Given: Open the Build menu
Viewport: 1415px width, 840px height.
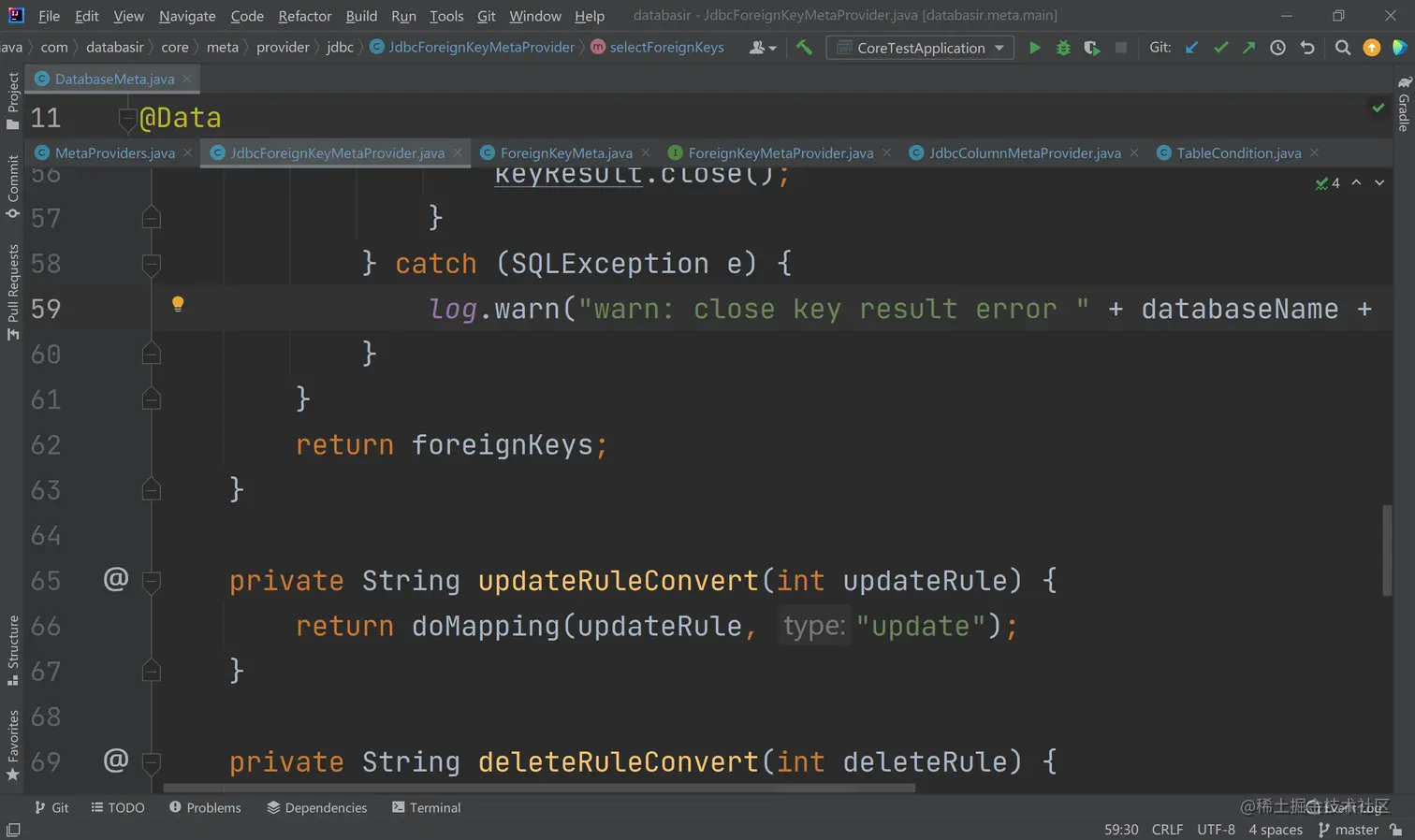Looking at the screenshot, I should [361, 16].
